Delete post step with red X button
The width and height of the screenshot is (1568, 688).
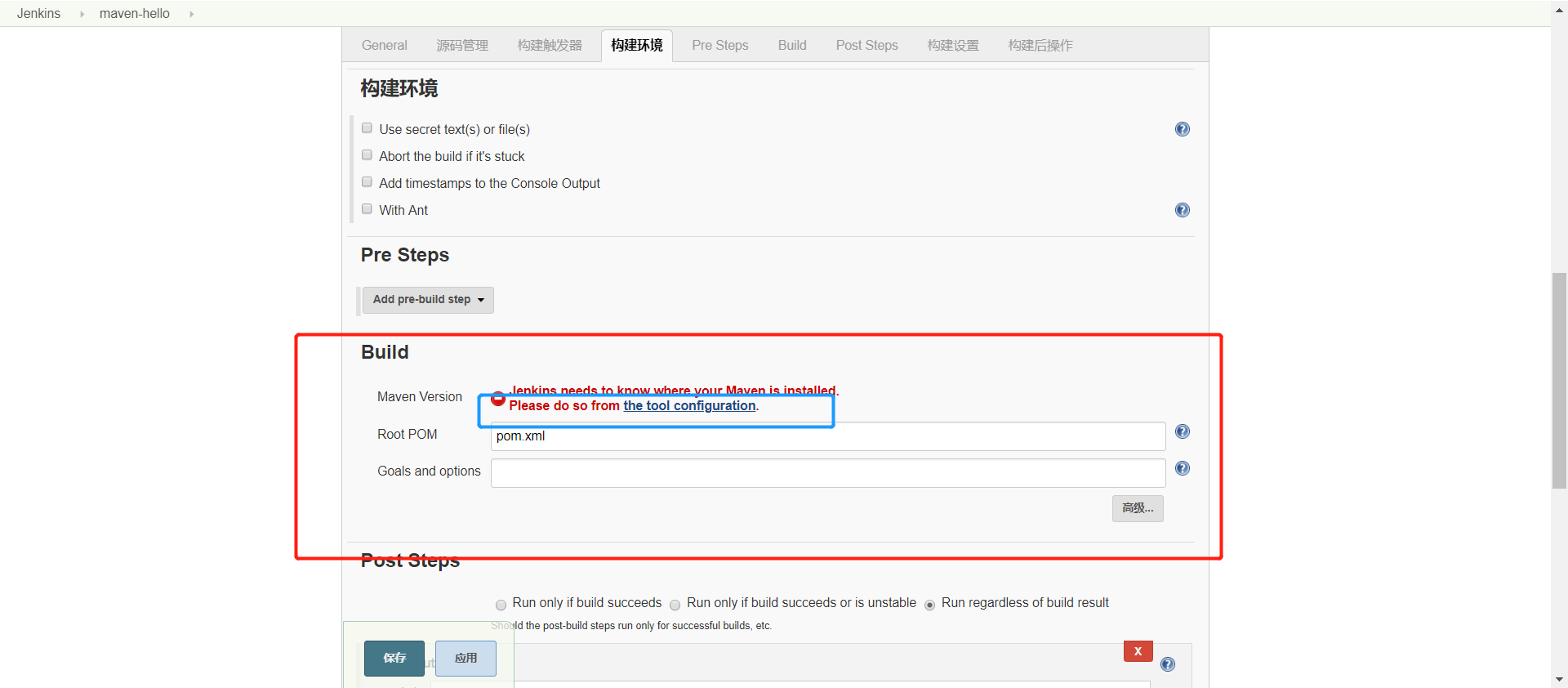point(1138,651)
